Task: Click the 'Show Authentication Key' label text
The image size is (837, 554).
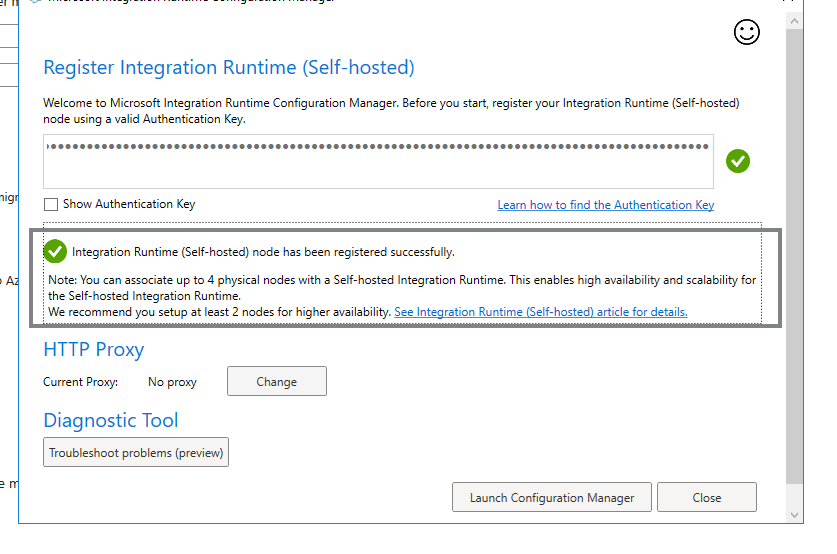Action: pos(129,204)
